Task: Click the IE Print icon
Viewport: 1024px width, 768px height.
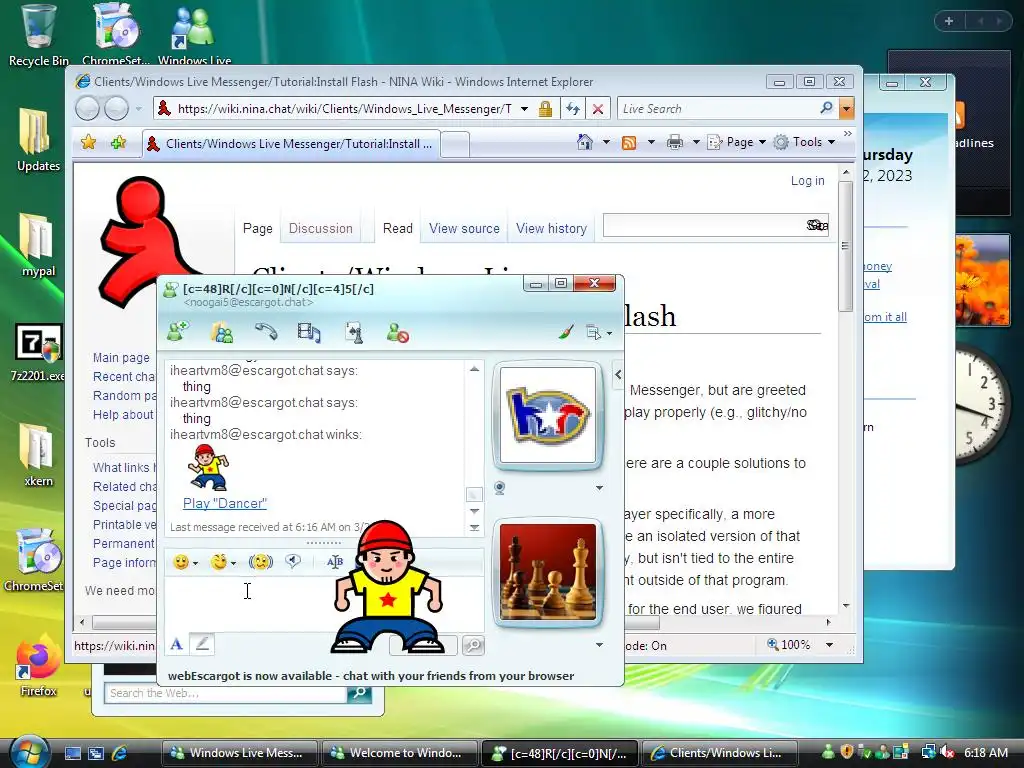Action: tap(675, 142)
